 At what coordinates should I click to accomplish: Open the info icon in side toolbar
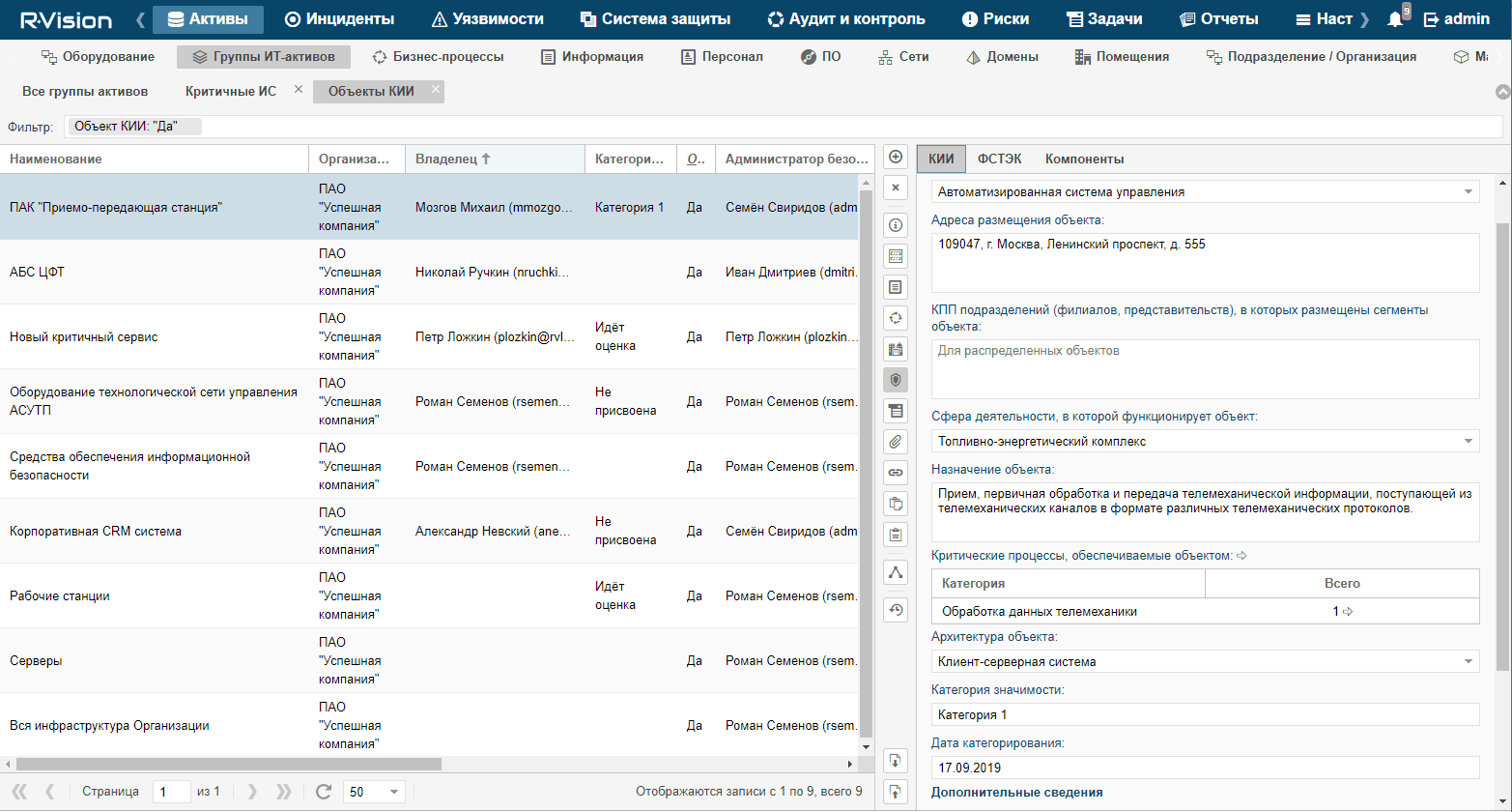pyautogui.click(x=896, y=225)
